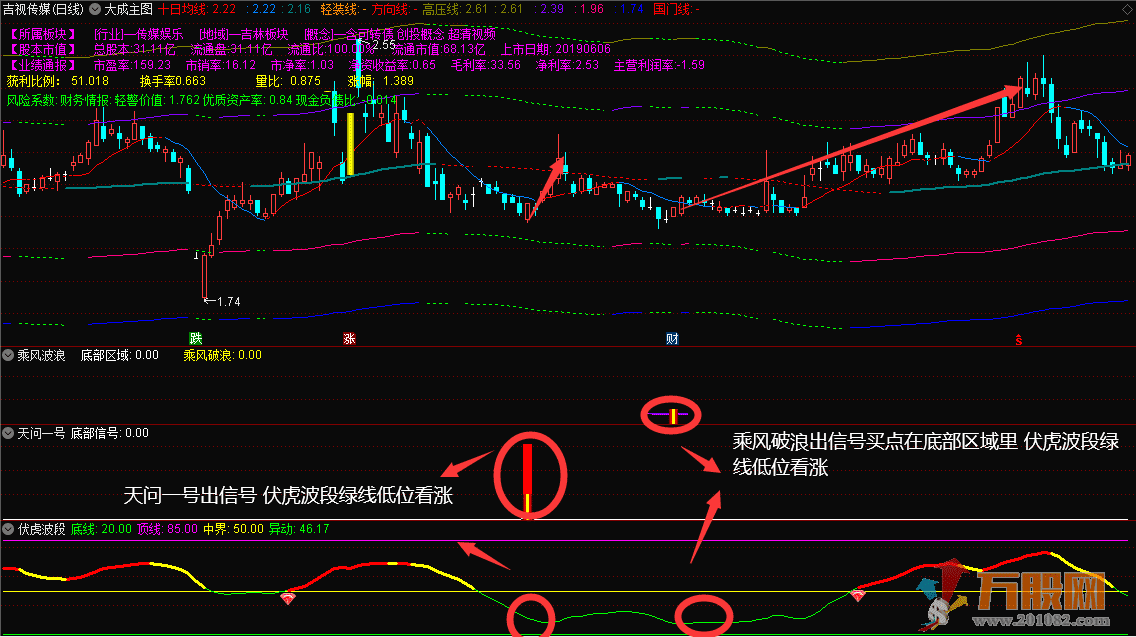Click the 顶线: 85.00 value
Screen dimensions: 1136x637
coord(167,529)
